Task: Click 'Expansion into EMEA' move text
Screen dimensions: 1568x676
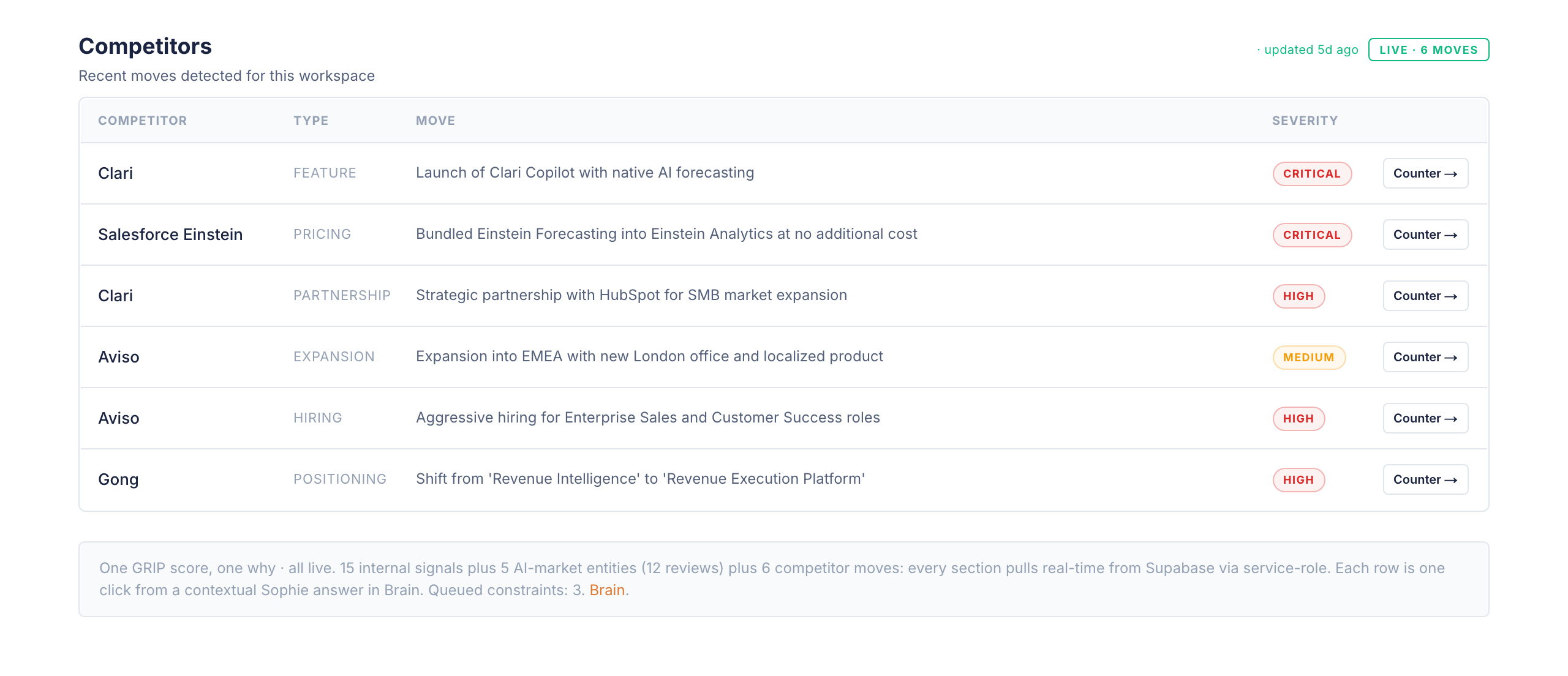Action: 649,356
